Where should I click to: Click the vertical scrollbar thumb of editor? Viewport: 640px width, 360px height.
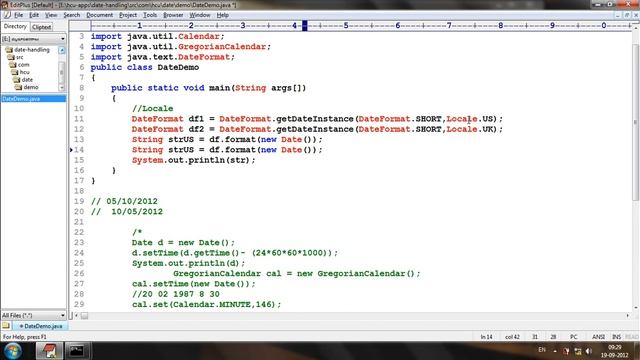(636, 122)
